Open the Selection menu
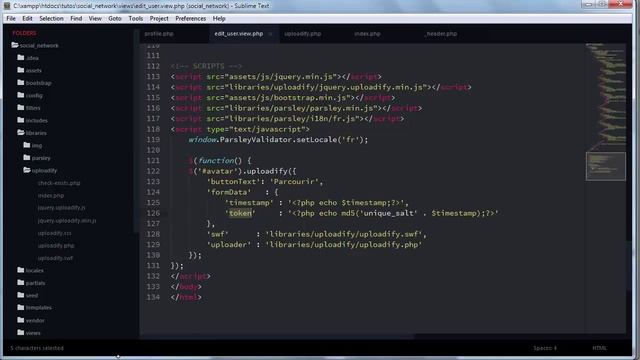This screenshot has height=360, width=640. 51,18
